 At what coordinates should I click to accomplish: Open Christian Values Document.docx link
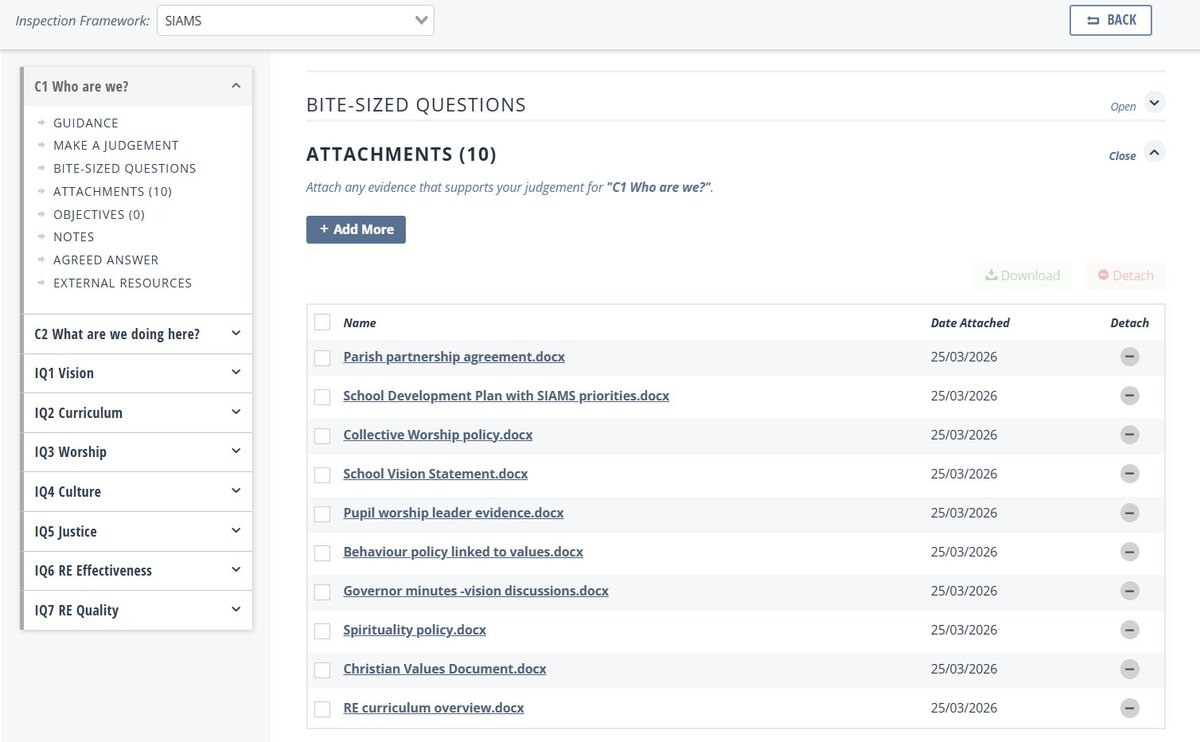tap(445, 669)
